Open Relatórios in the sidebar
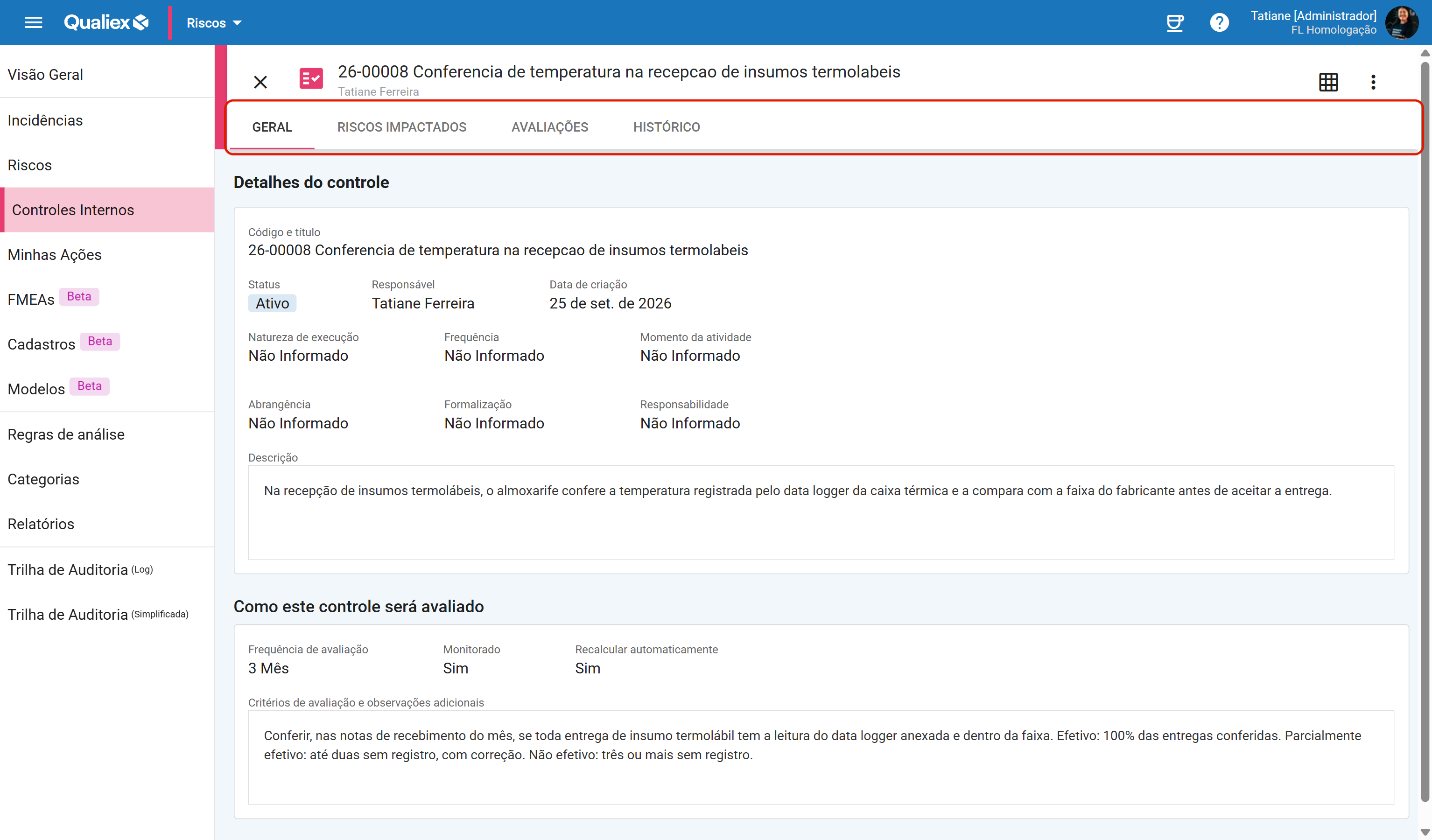Screen dimensions: 1432x840 coord(107,524)
